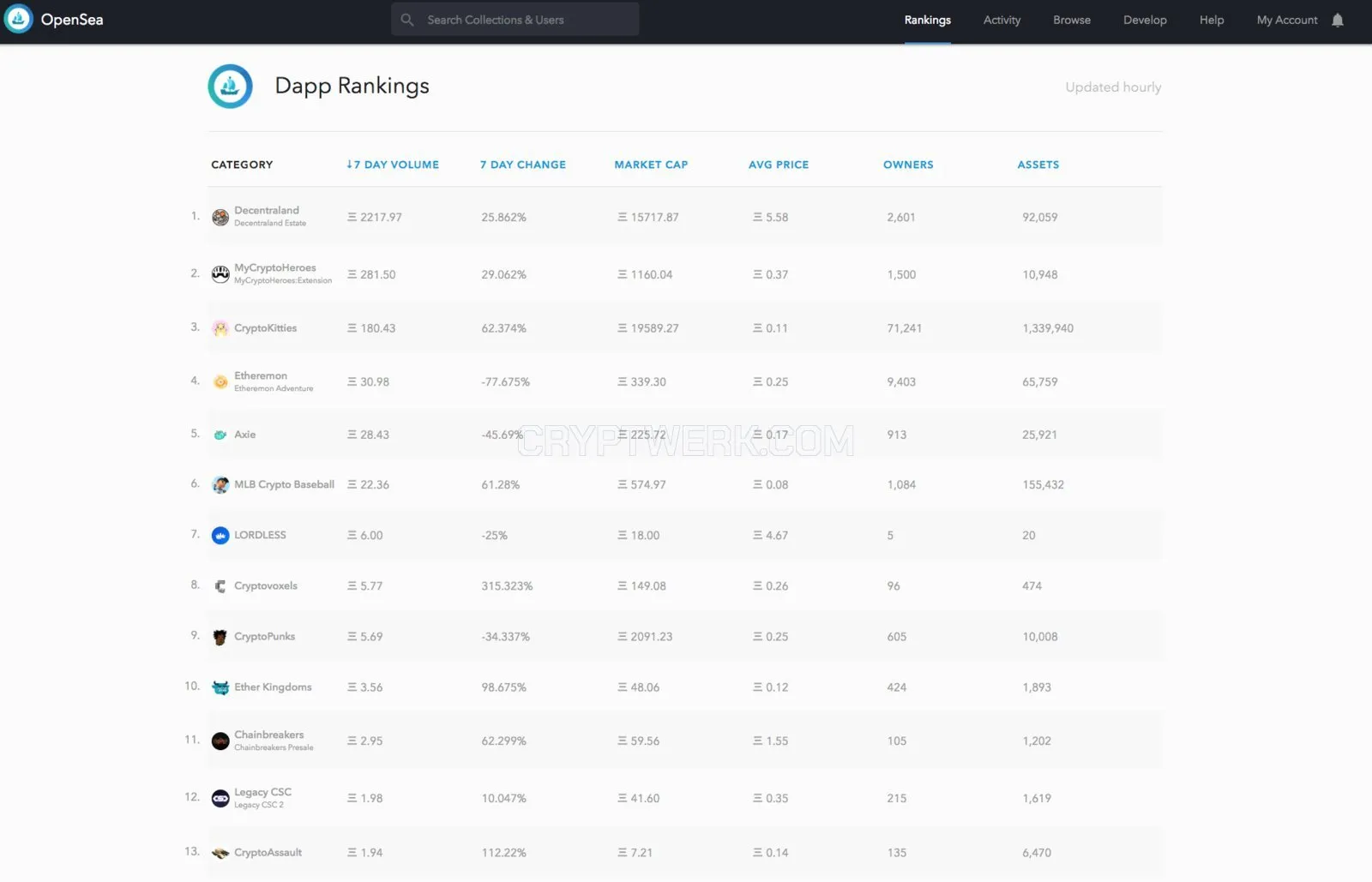Viewport: 1372px width, 882px height.
Task: Select CryptoAssault 112.22% change value
Action: (x=504, y=853)
